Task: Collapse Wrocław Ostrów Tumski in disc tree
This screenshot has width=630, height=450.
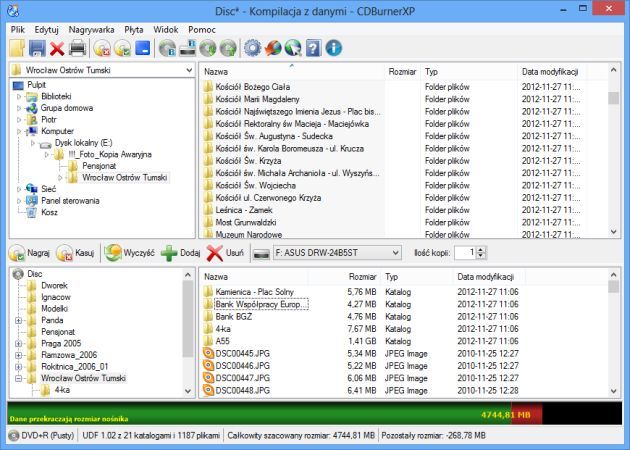Action: 18,378
